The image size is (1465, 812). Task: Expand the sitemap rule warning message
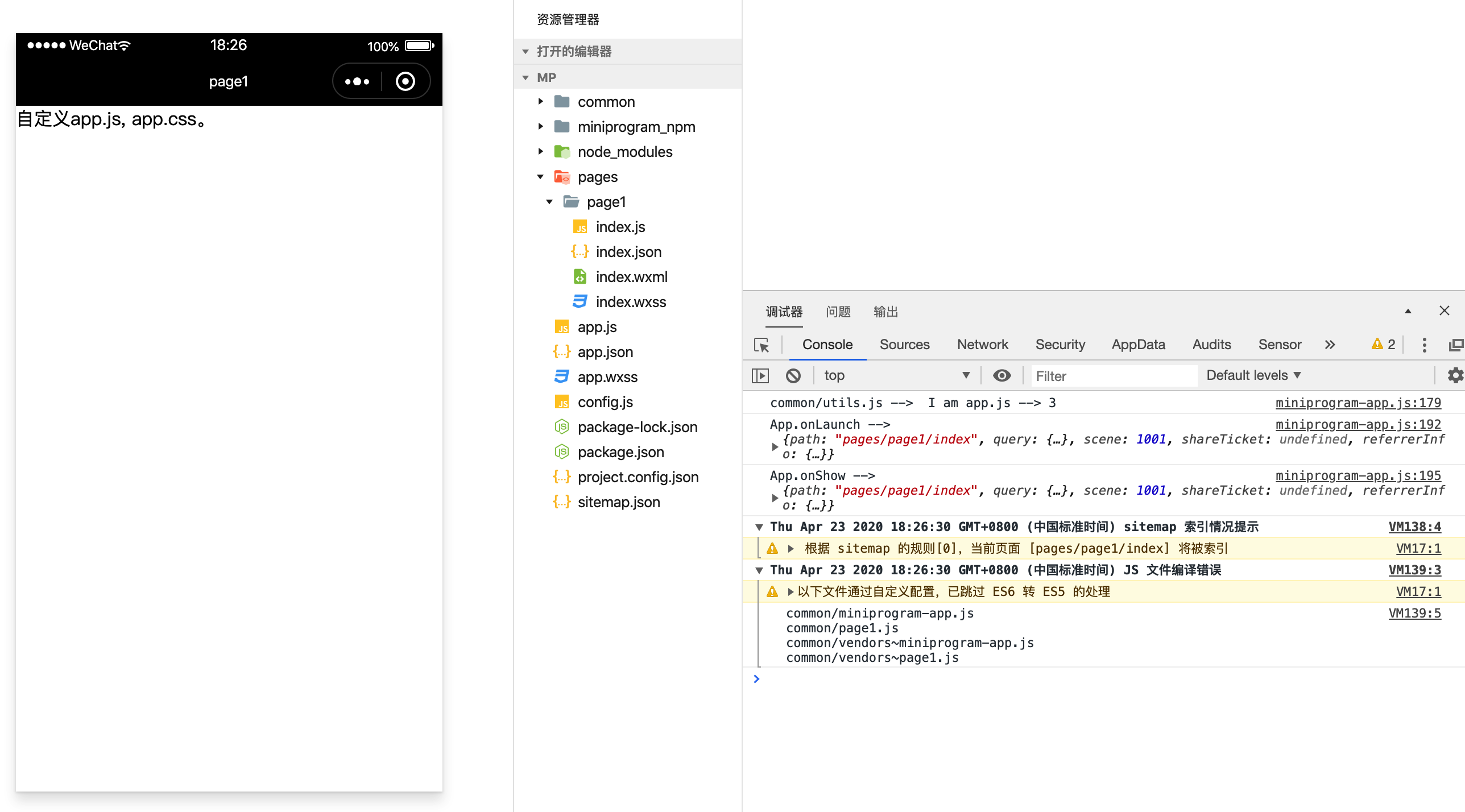[x=791, y=549]
